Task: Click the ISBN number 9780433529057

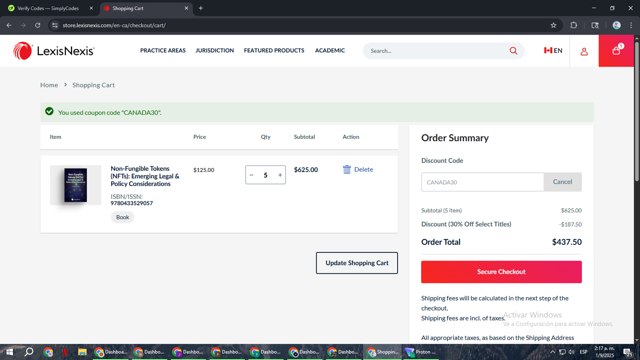Action: tap(131, 203)
